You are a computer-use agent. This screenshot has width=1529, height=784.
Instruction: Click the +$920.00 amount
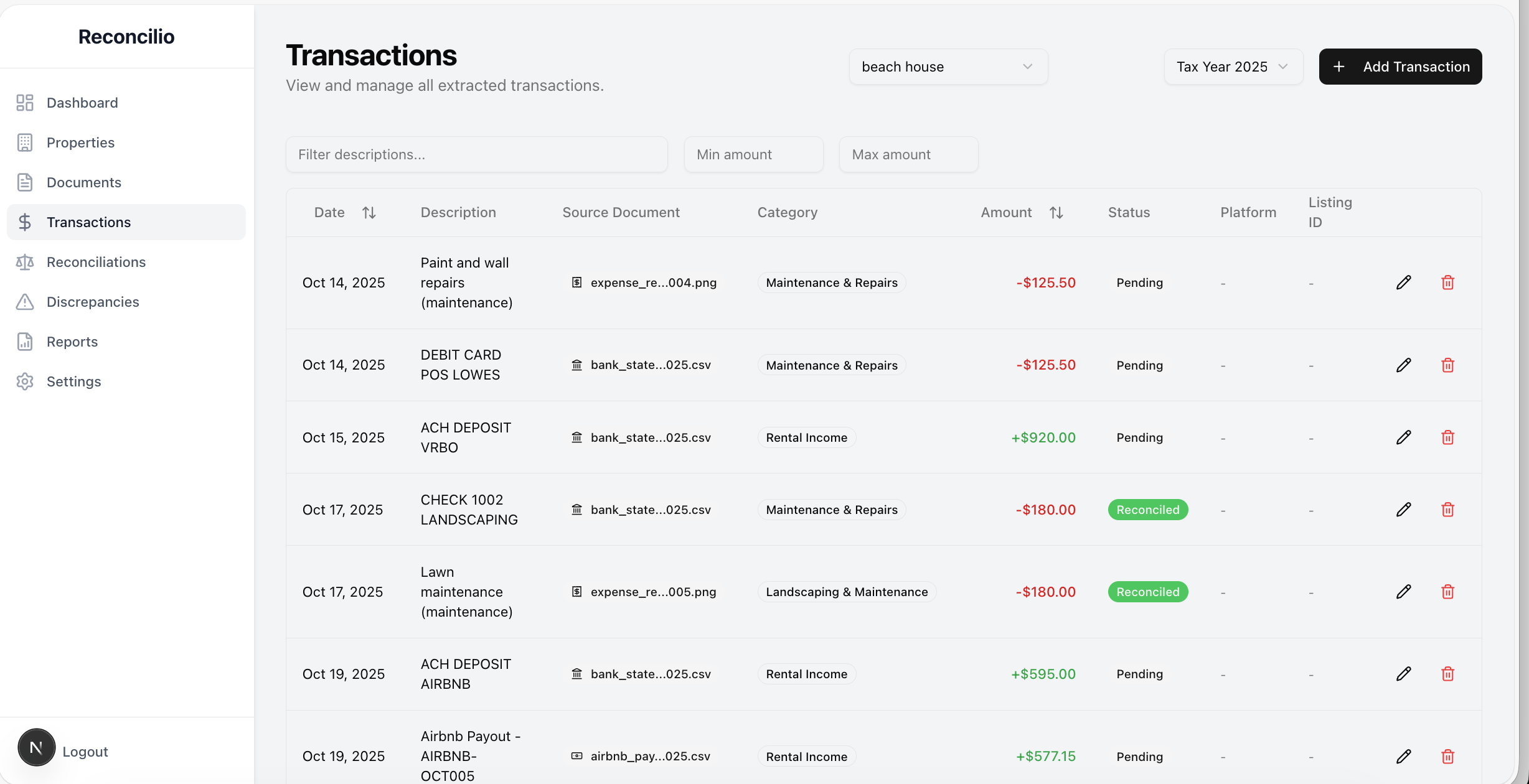[1043, 437]
